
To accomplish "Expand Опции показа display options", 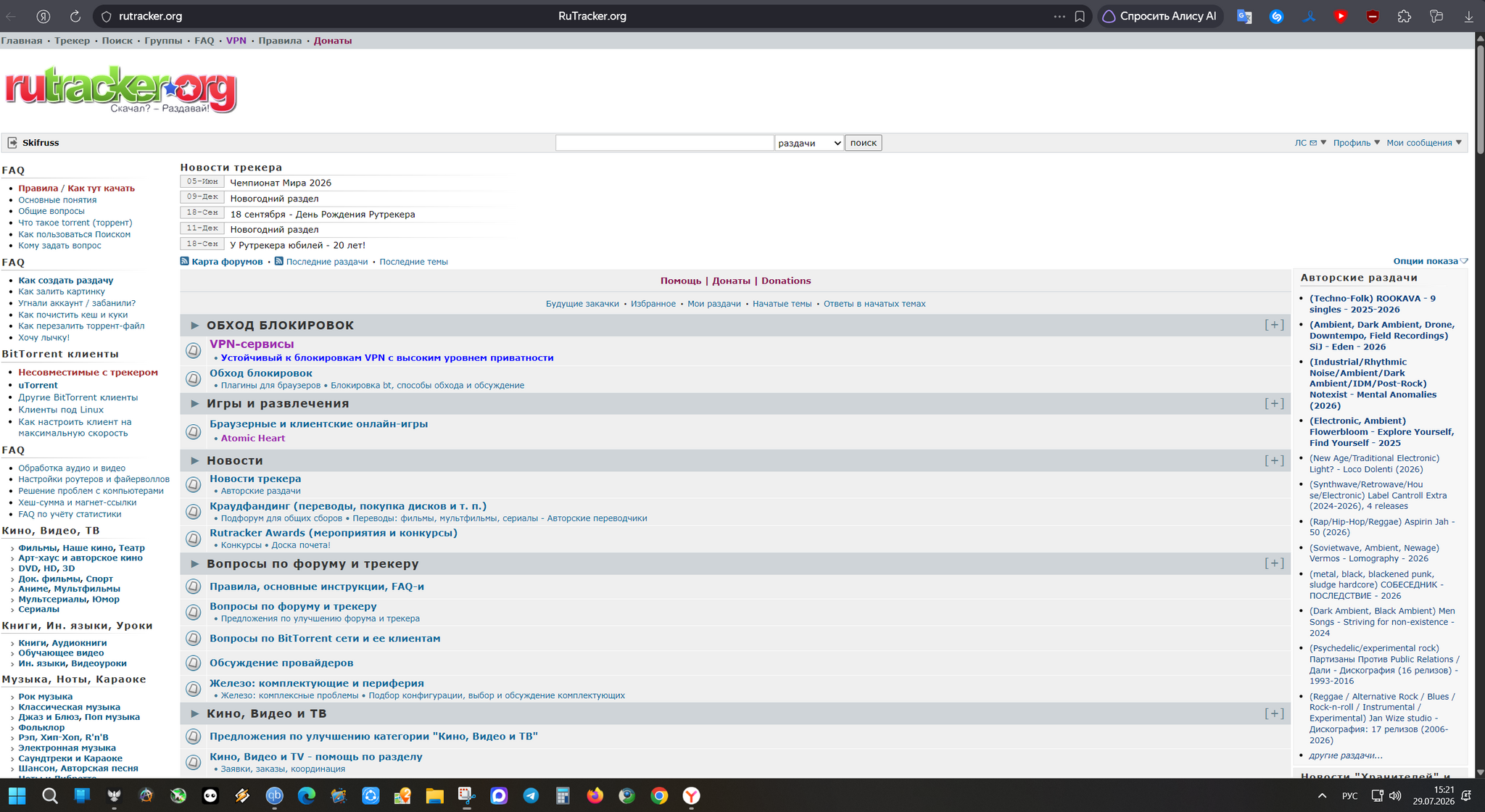I will (x=1430, y=261).
